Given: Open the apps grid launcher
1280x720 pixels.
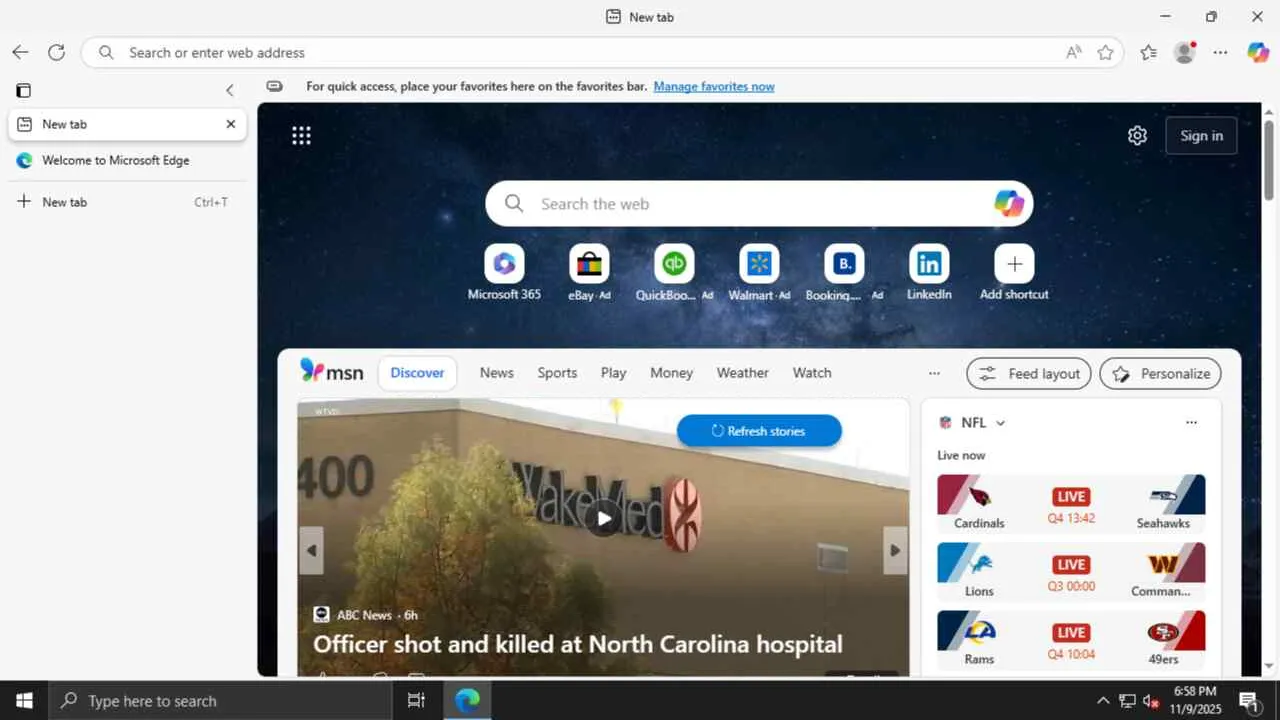Looking at the screenshot, I should [x=301, y=135].
